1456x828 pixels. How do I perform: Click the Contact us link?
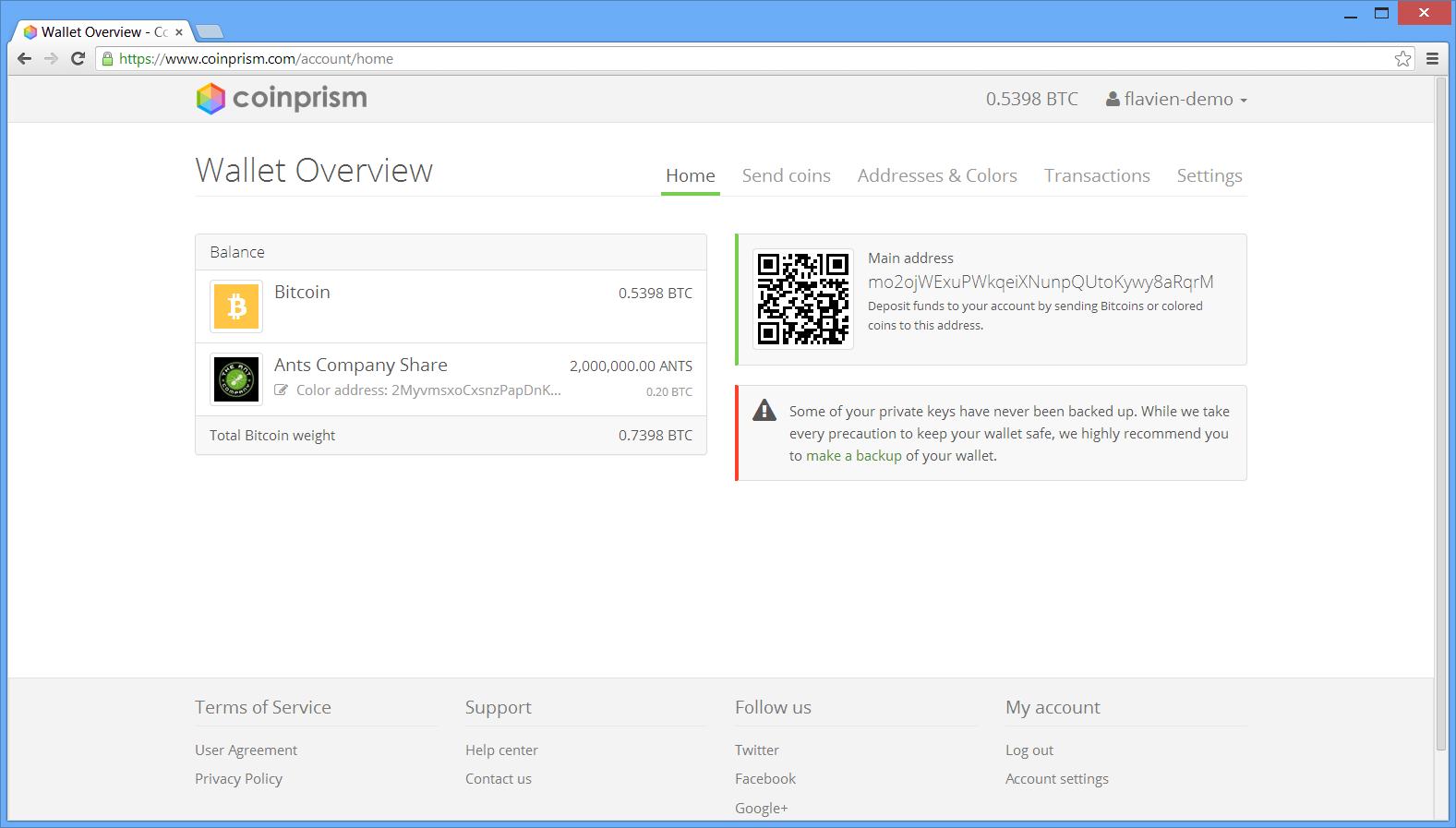tap(499, 779)
